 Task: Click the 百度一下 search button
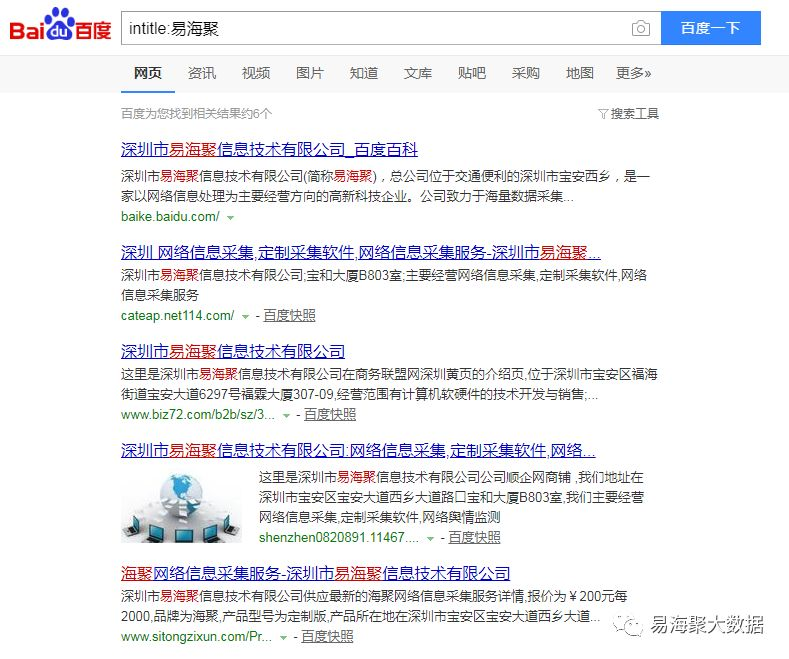[711, 28]
